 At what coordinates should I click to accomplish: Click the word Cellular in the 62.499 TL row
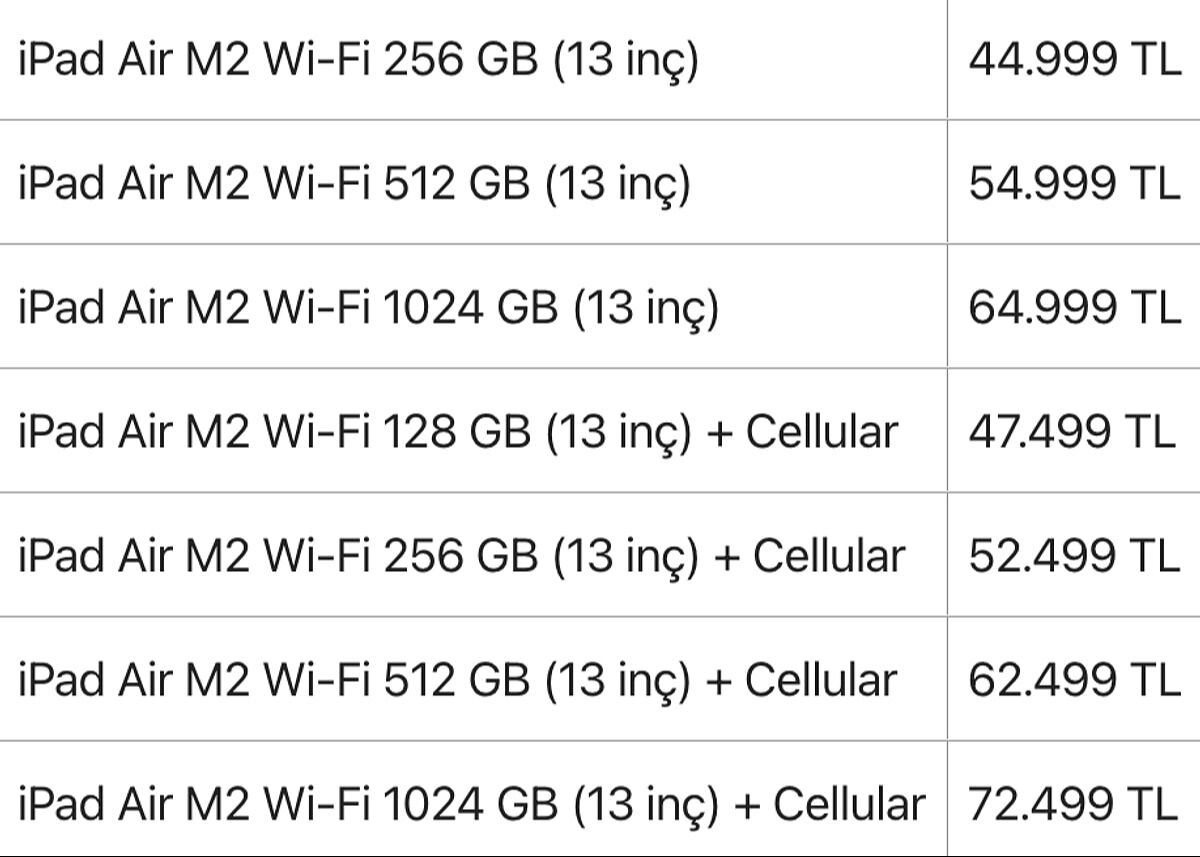(822, 680)
